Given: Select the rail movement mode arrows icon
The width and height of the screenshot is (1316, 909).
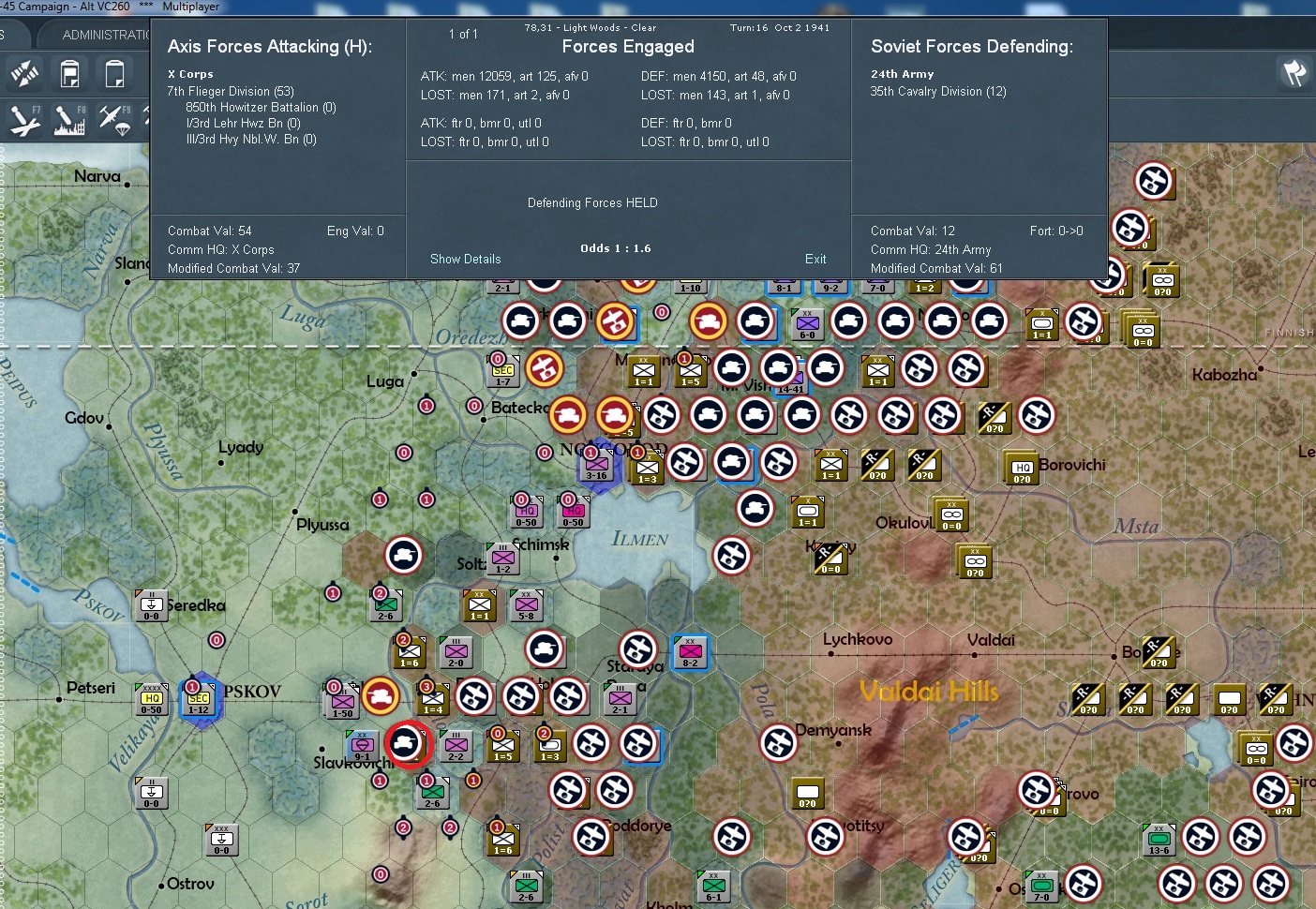Looking at the screenshot, I should (x=25, y=73).
